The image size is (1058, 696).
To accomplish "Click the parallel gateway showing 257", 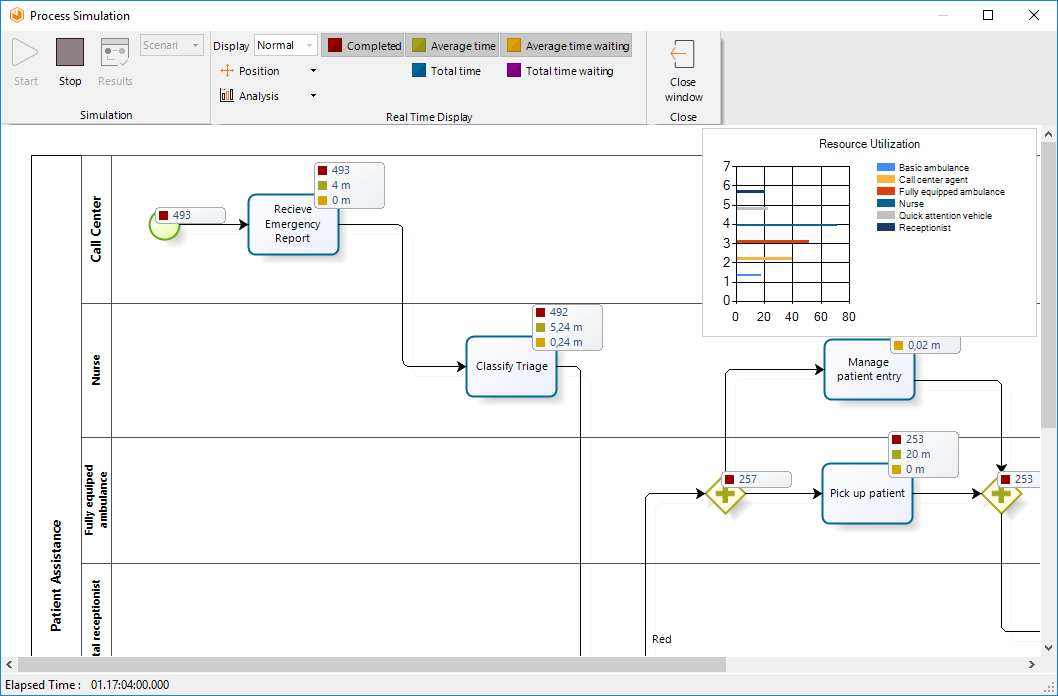I will pos(725,494).
